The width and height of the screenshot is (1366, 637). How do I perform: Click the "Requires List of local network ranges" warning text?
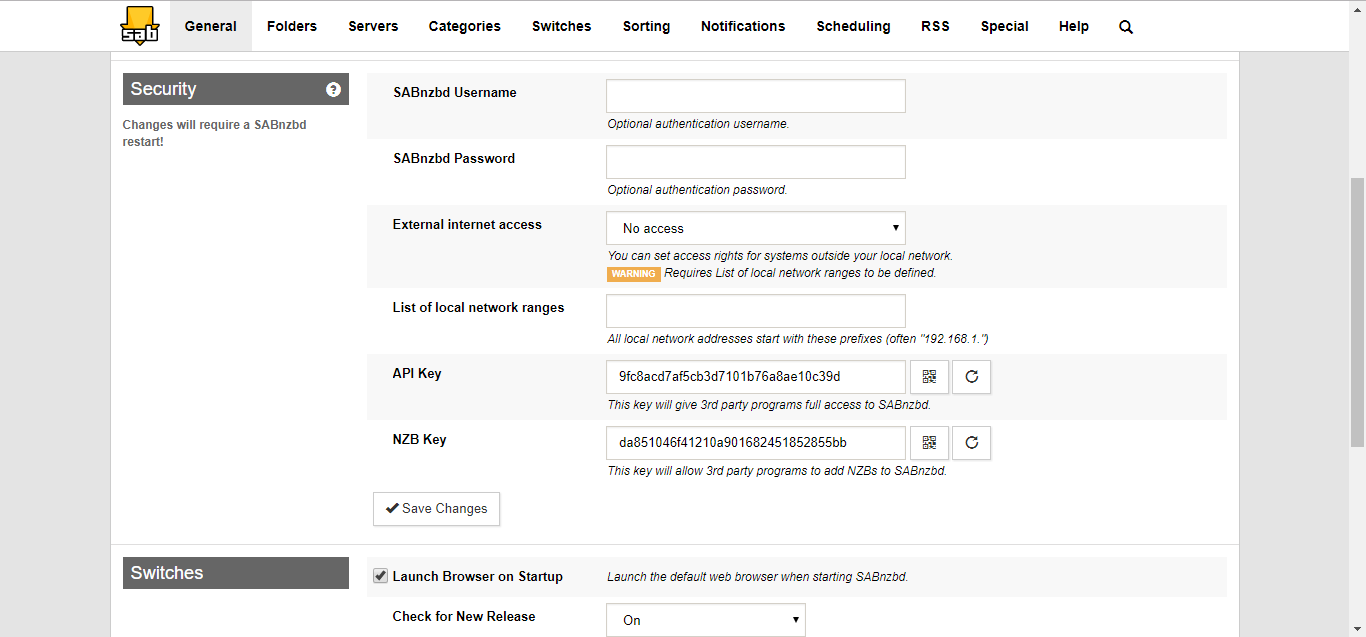pyautogui.click(x=801, y=273)
